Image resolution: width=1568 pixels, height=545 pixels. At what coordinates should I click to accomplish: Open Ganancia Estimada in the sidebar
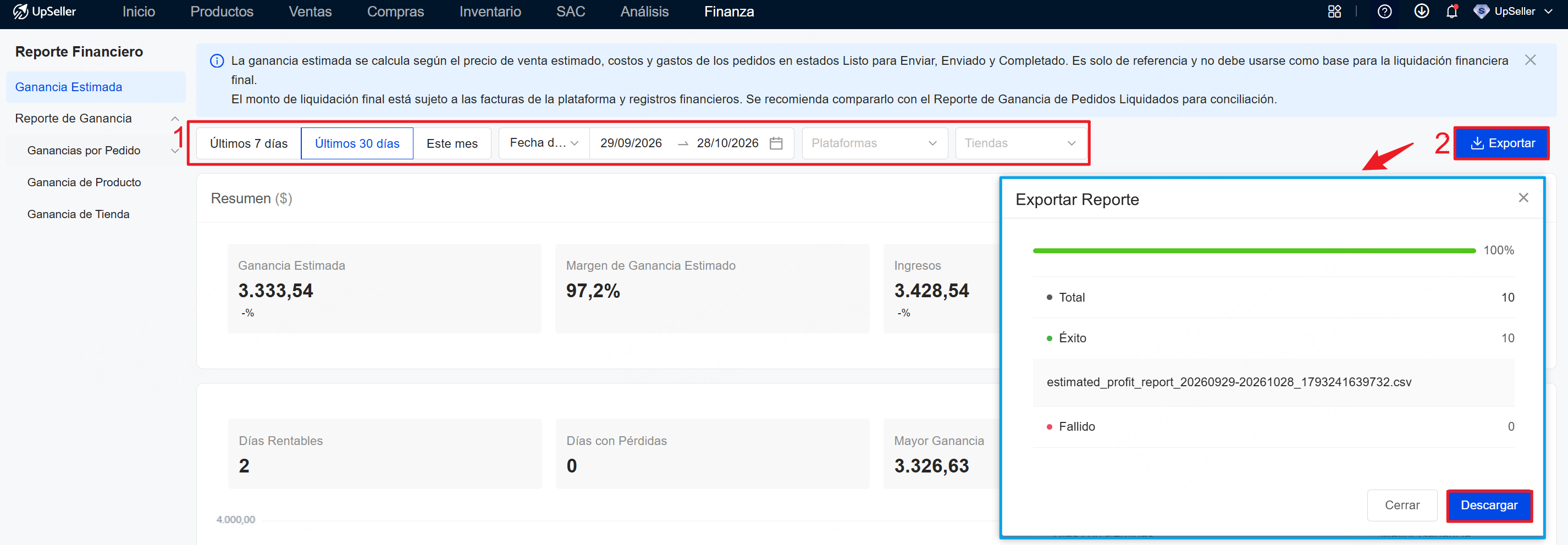click(x=96, y=87)
